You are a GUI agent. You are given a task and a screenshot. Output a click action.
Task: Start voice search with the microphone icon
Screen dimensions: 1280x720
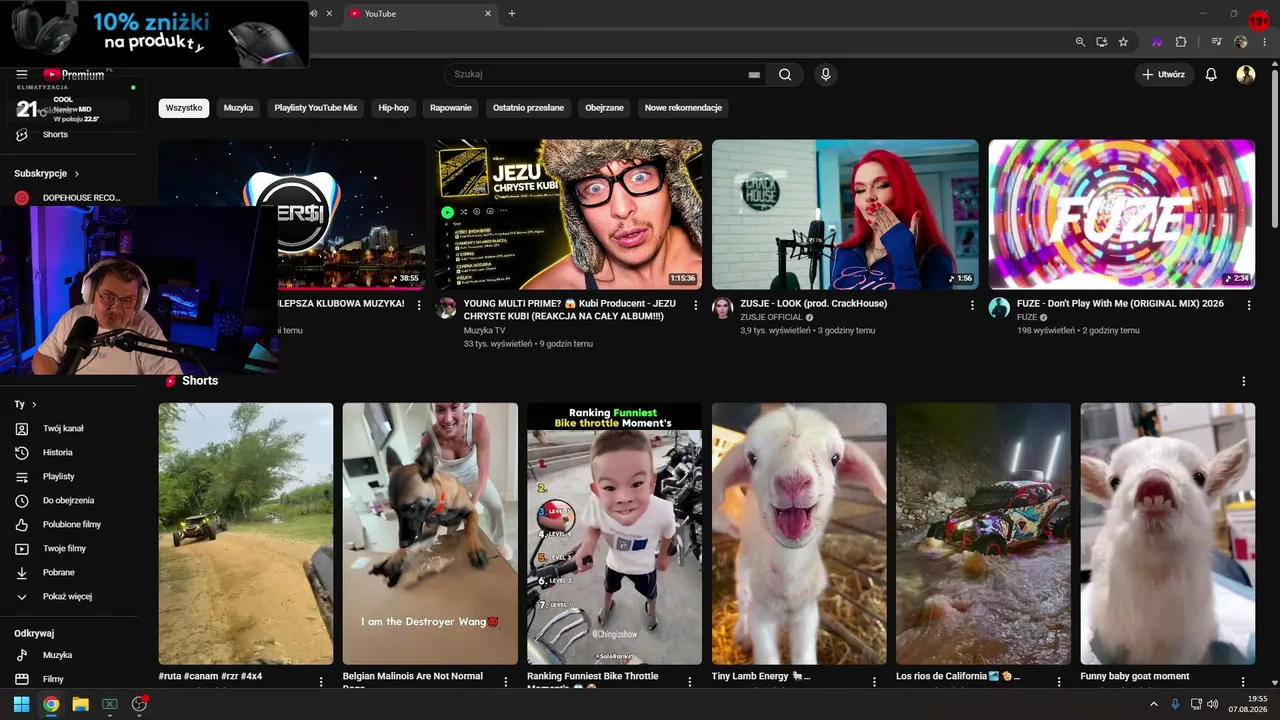pyautogui.click(x=825, y=74)
